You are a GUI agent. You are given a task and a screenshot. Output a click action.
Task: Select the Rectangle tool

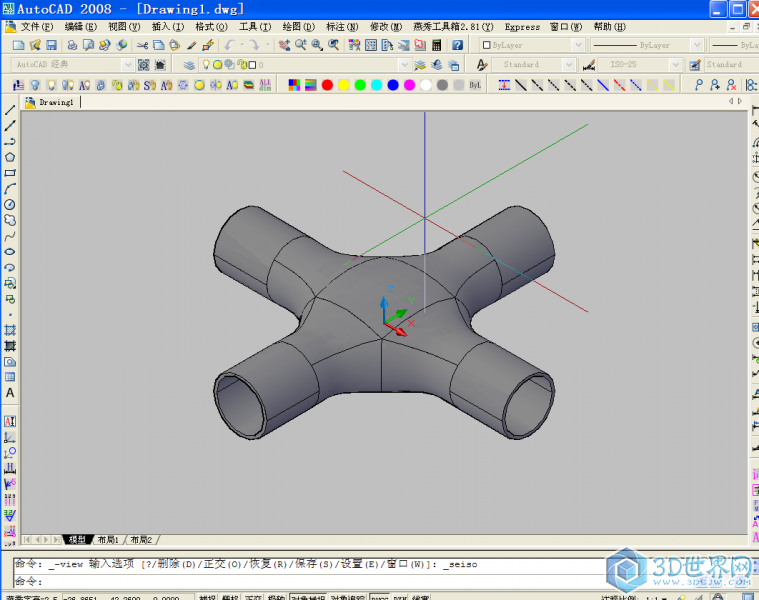point(10,173)
